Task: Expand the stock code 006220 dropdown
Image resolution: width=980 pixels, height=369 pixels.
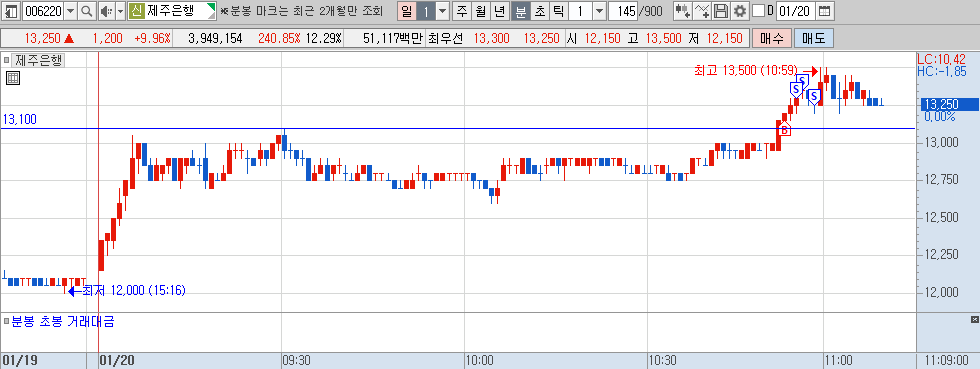Action: pos(70,11)
